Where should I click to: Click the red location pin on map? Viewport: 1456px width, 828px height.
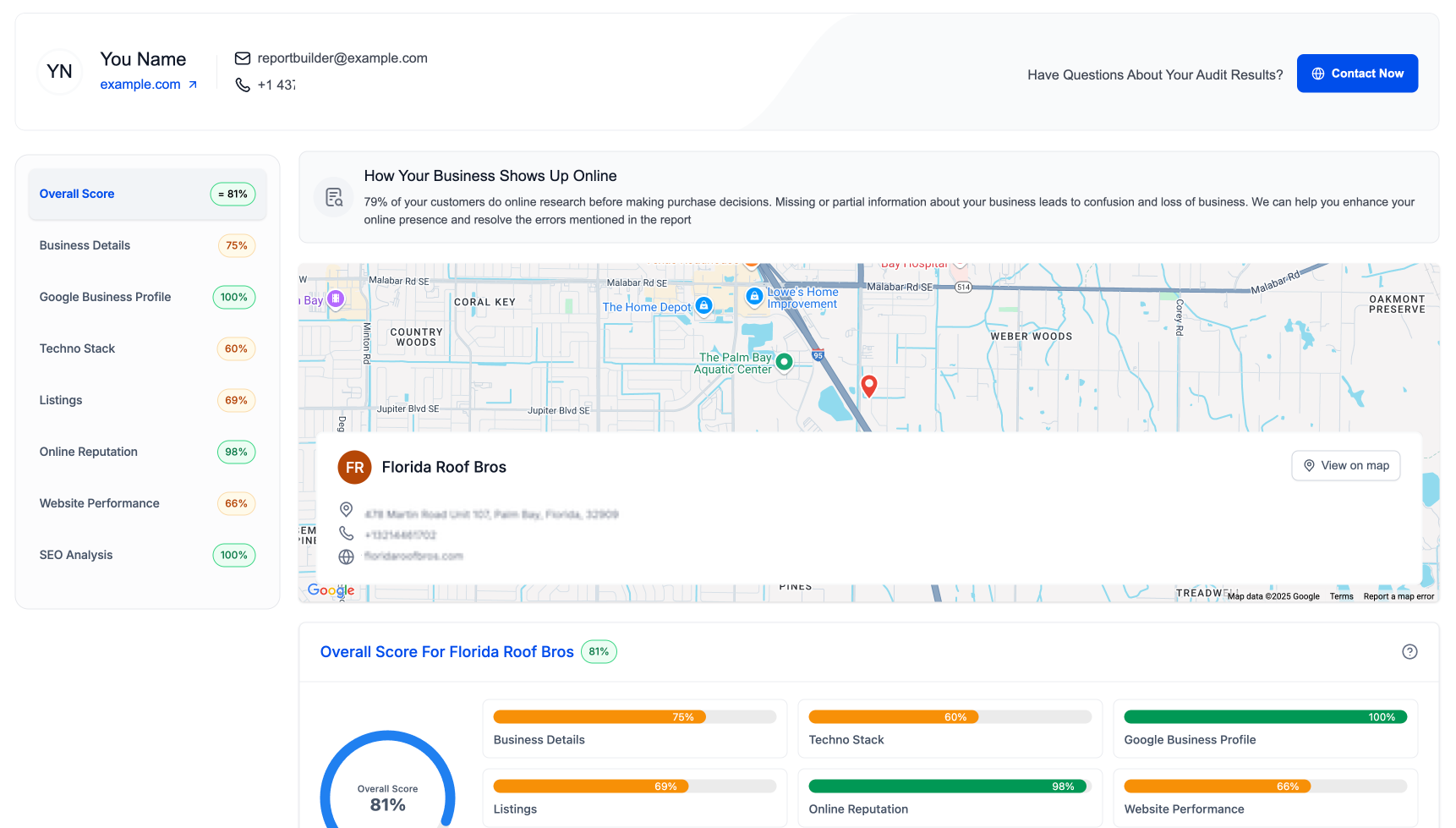click(x=869, y=386)
